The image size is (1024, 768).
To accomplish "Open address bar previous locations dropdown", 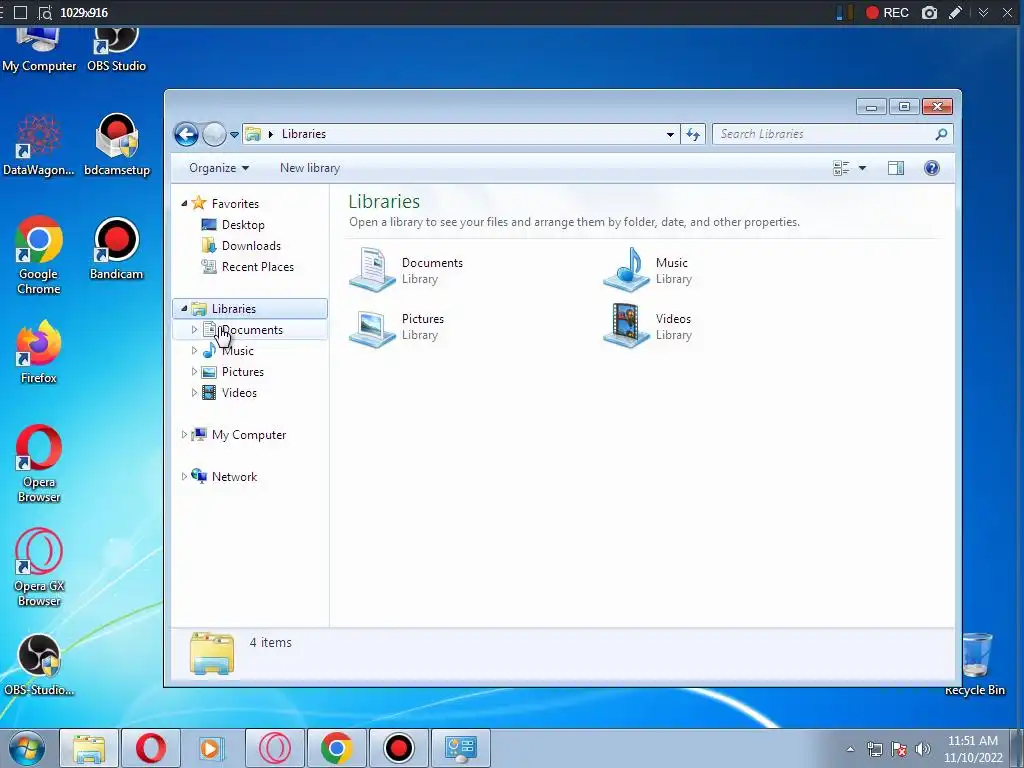I will 670,135.
